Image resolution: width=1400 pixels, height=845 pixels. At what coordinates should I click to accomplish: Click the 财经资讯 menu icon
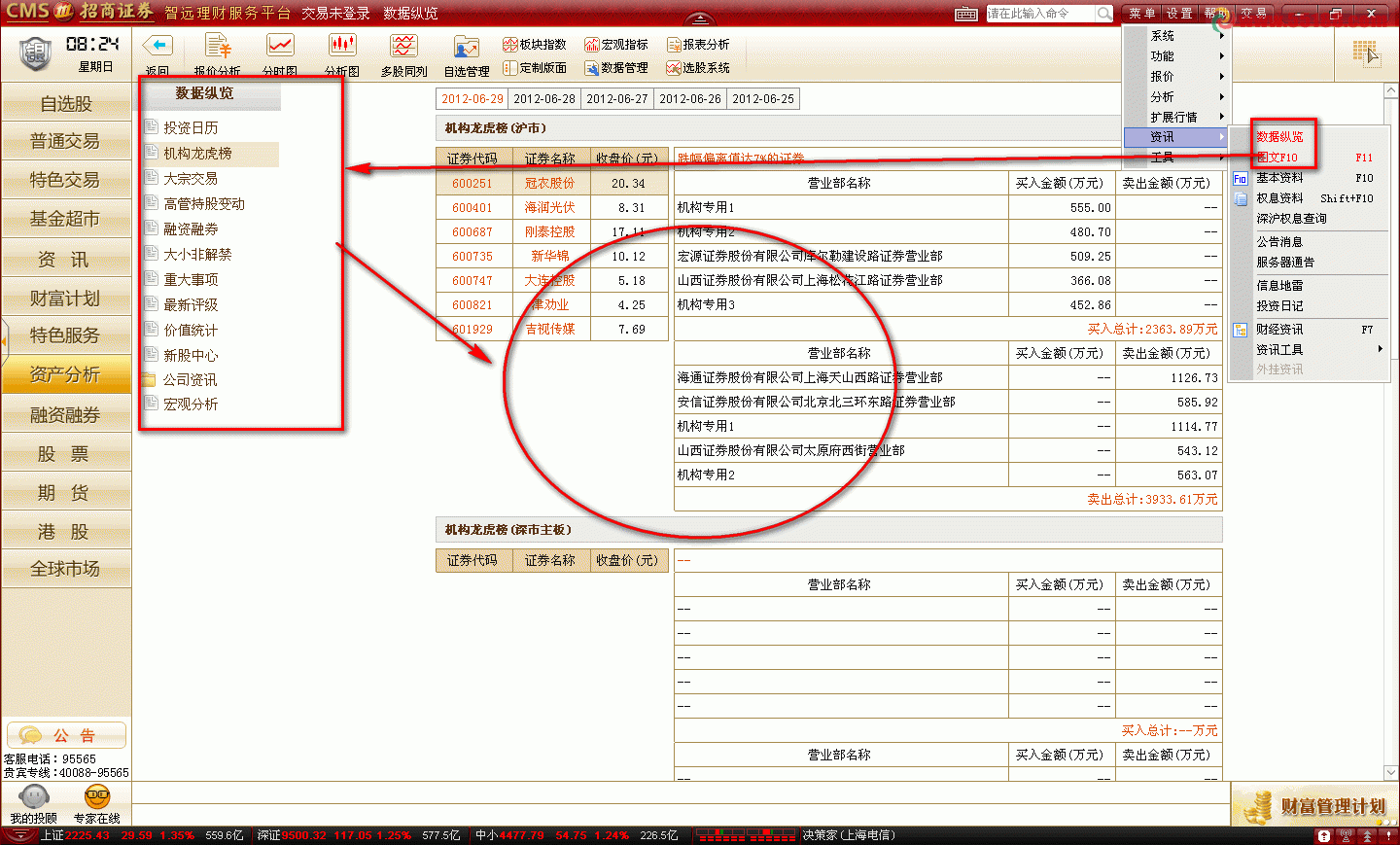click(1240, 330)
